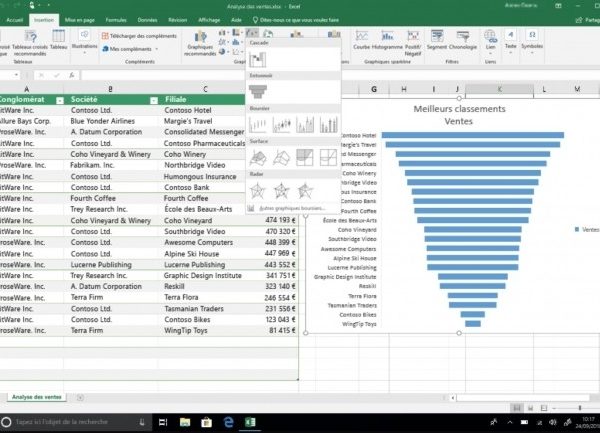Switch to the Mise en page tab

tap(80, 20)
